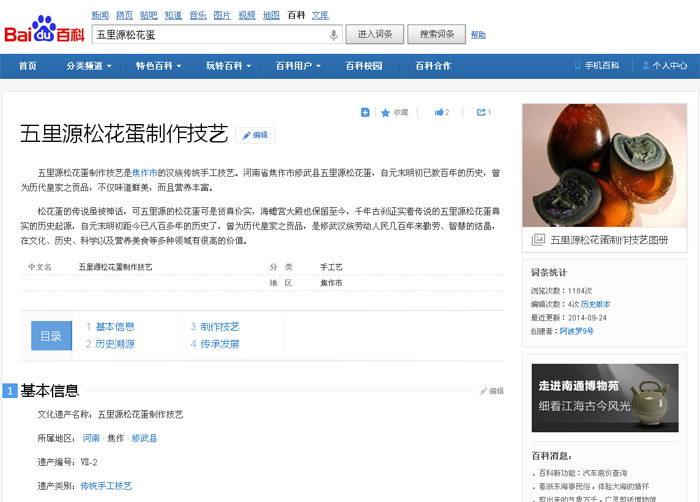The width and height of the screenshot is (700, 502).
Task: Switch to the 新闻 top tab
Action: (x=100, y=16)
